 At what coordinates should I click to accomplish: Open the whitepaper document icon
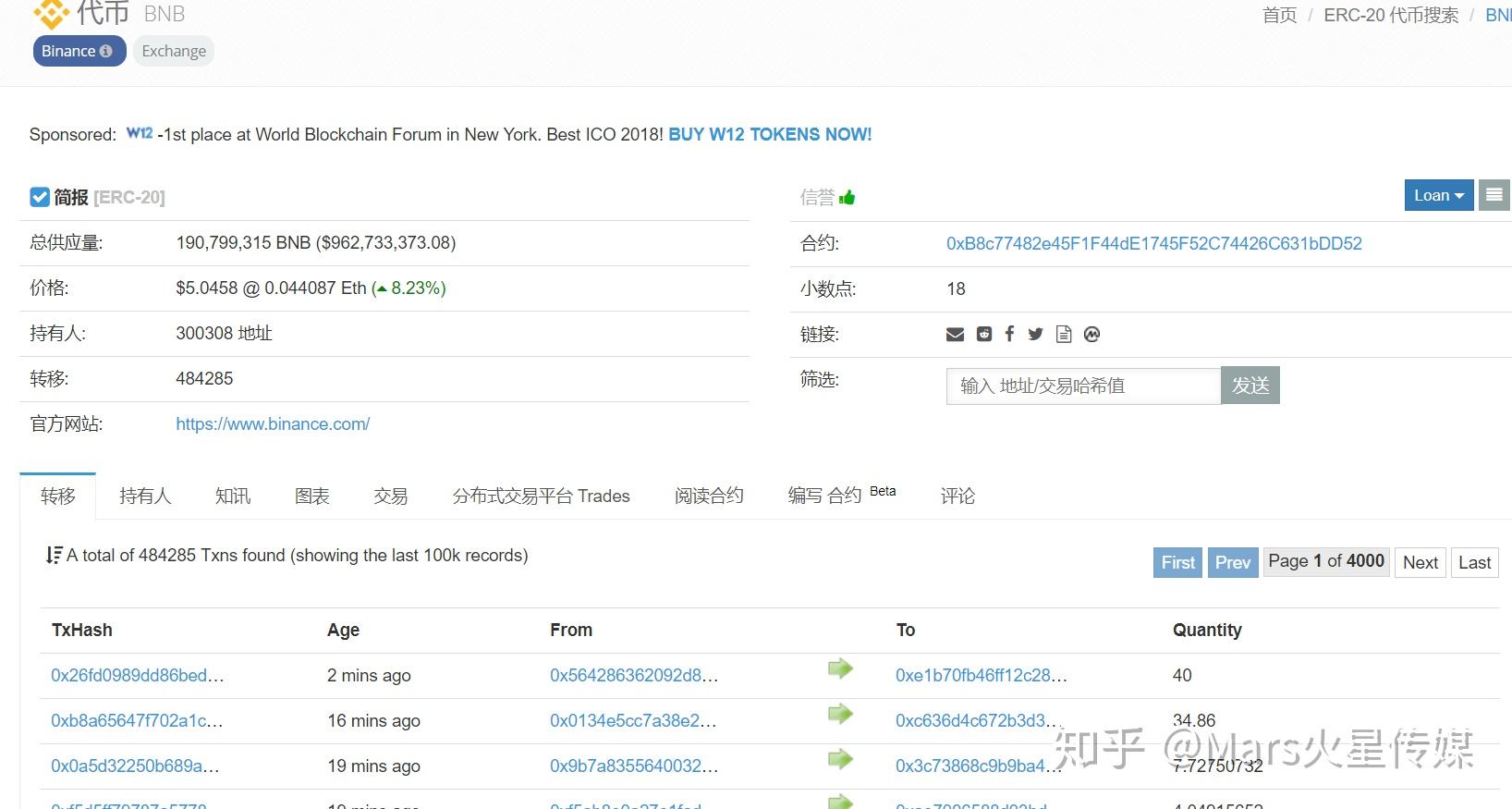1064,335
